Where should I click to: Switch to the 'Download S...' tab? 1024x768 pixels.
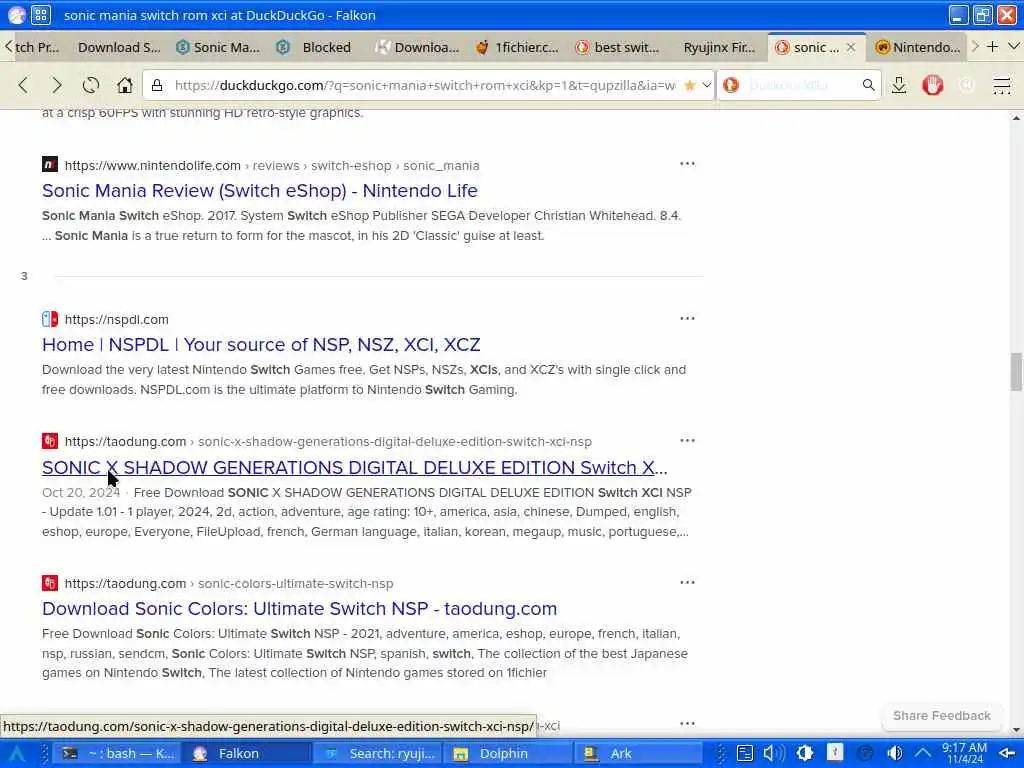[118, 47]
